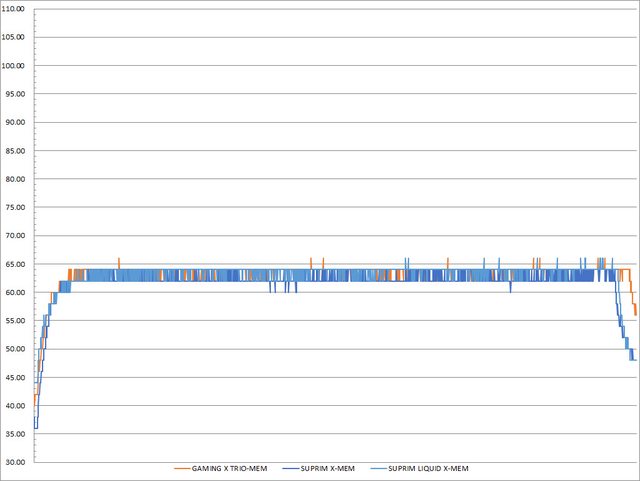This screenshot has width=640, height=481.
Task: Select the 40.00 axis tick label
Action: click(x=18, y=406)
